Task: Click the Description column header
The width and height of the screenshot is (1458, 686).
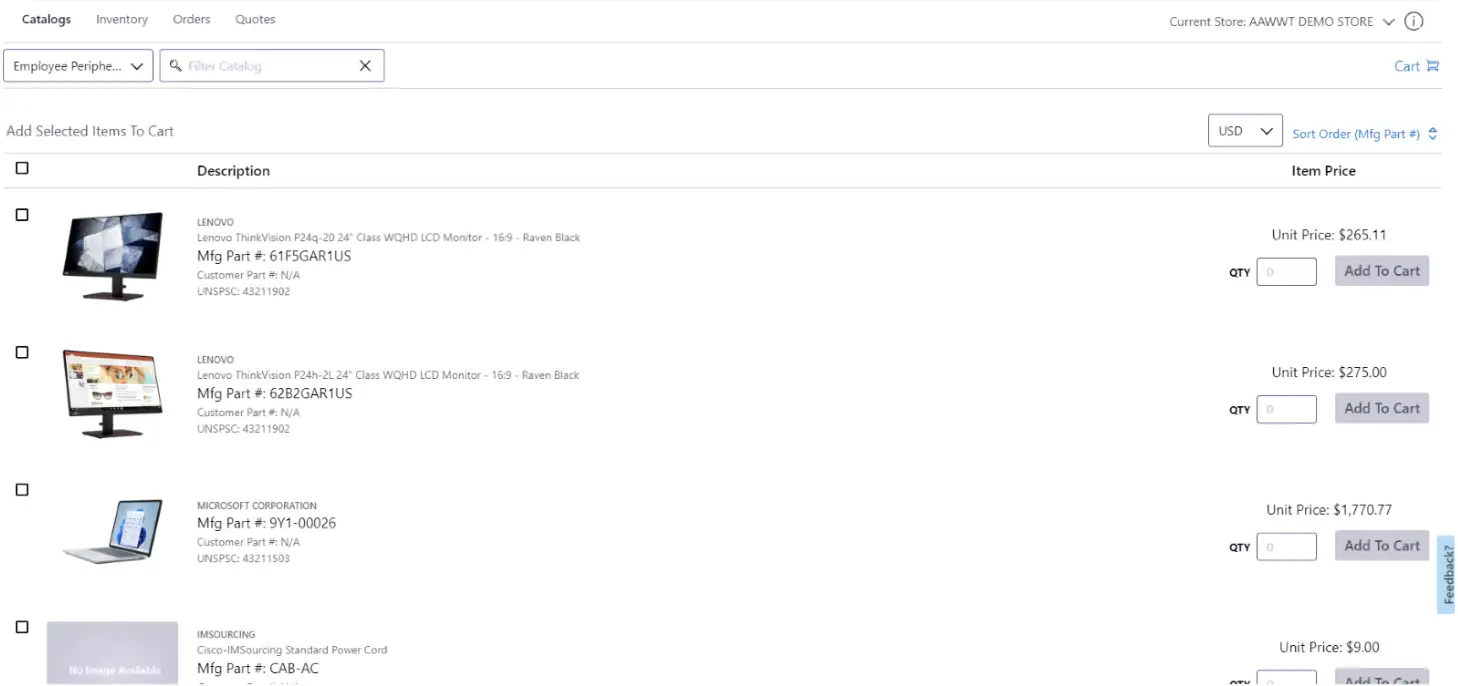Action: [x=233, y=171]
